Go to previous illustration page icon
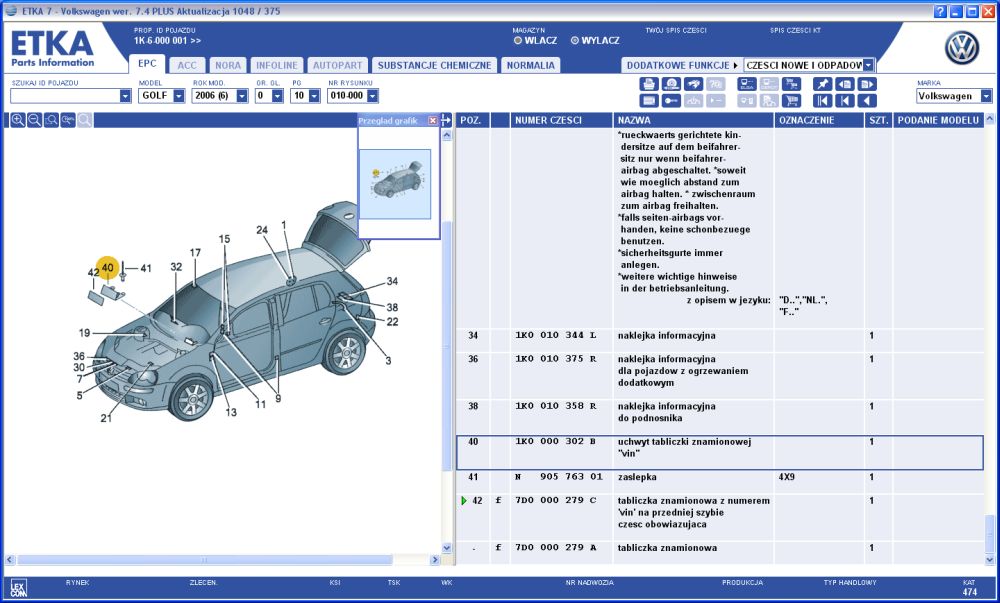The width and height of the screenshot is (1000, 603). [845, 84]
